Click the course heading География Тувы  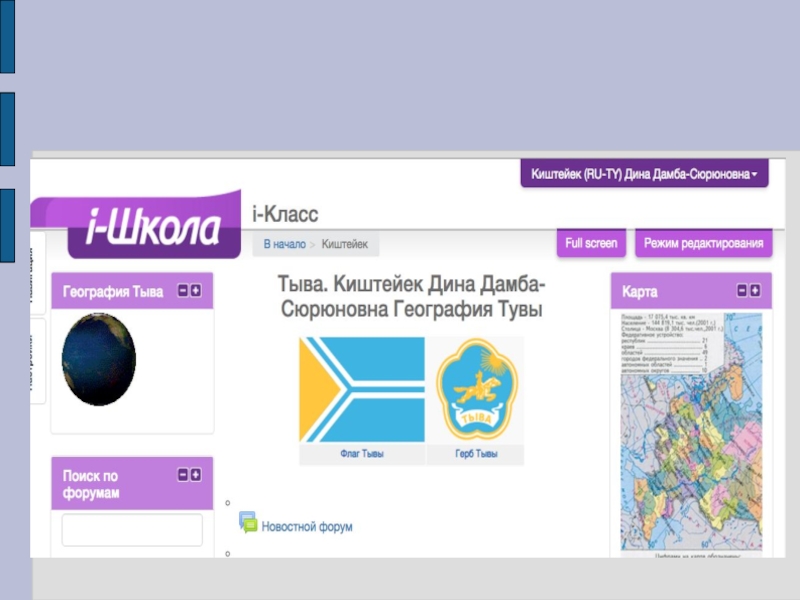pos(412,296)
